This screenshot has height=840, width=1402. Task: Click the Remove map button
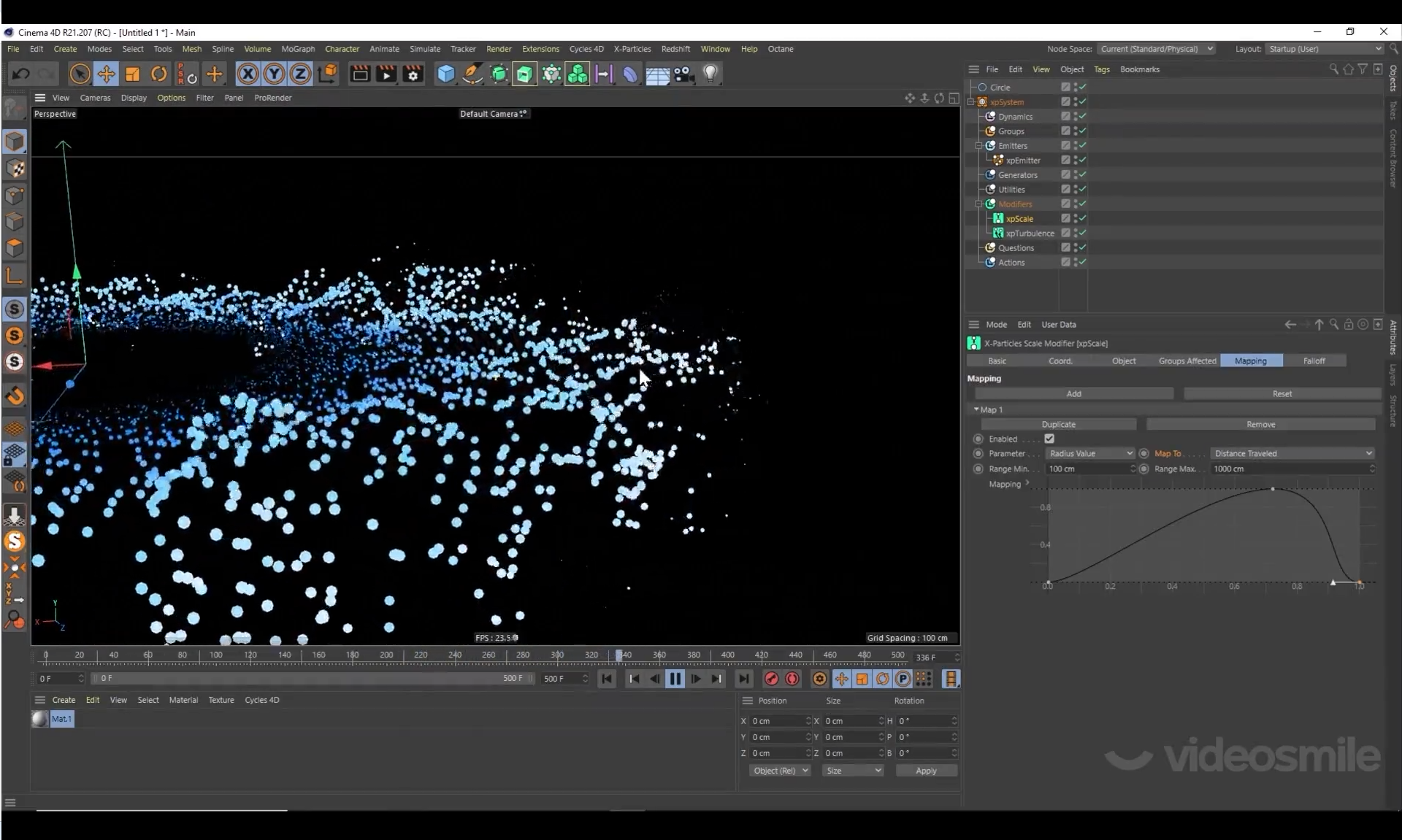point(1260,424)
